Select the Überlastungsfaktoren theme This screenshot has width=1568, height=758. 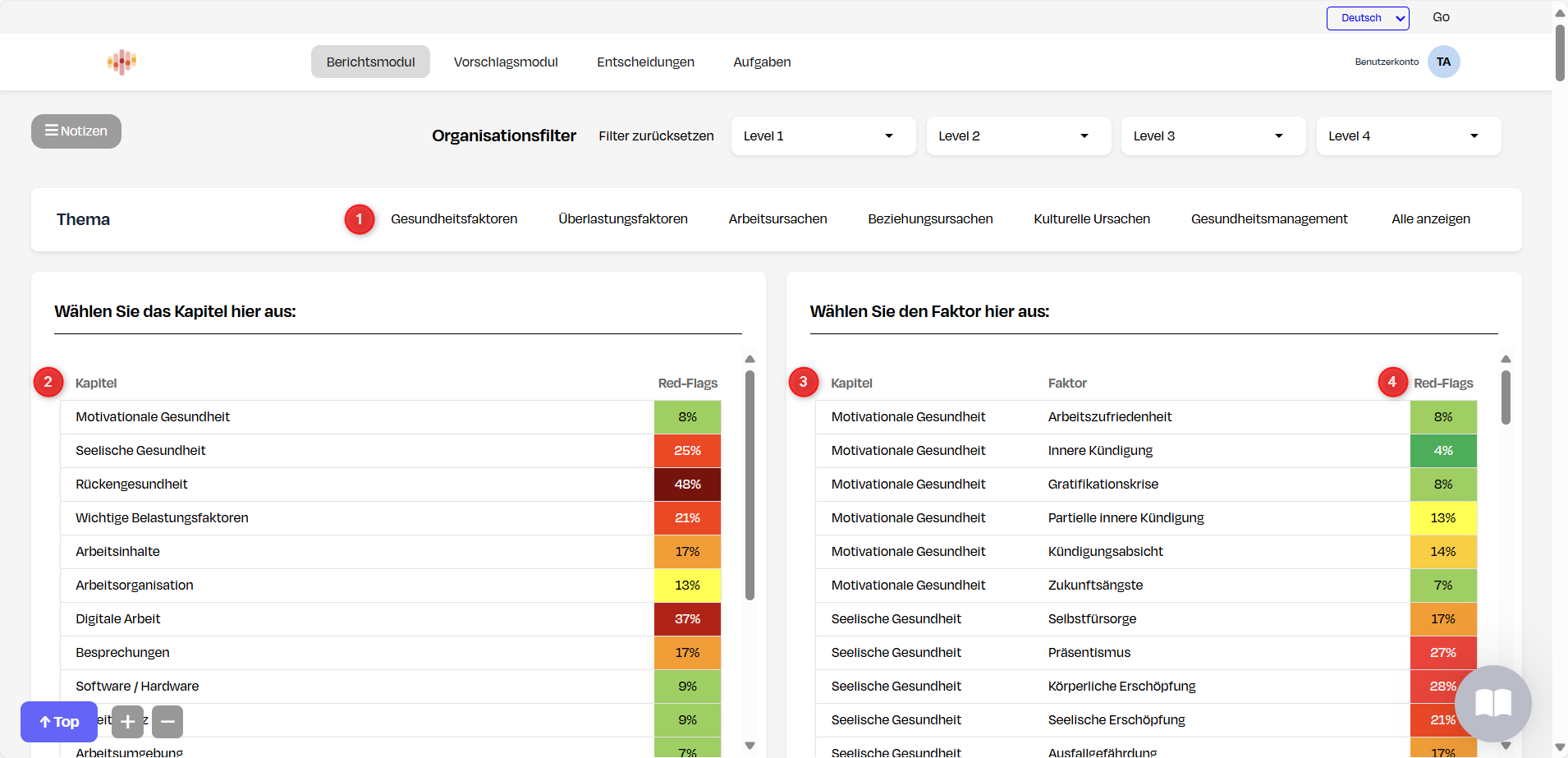click(623, 218)
